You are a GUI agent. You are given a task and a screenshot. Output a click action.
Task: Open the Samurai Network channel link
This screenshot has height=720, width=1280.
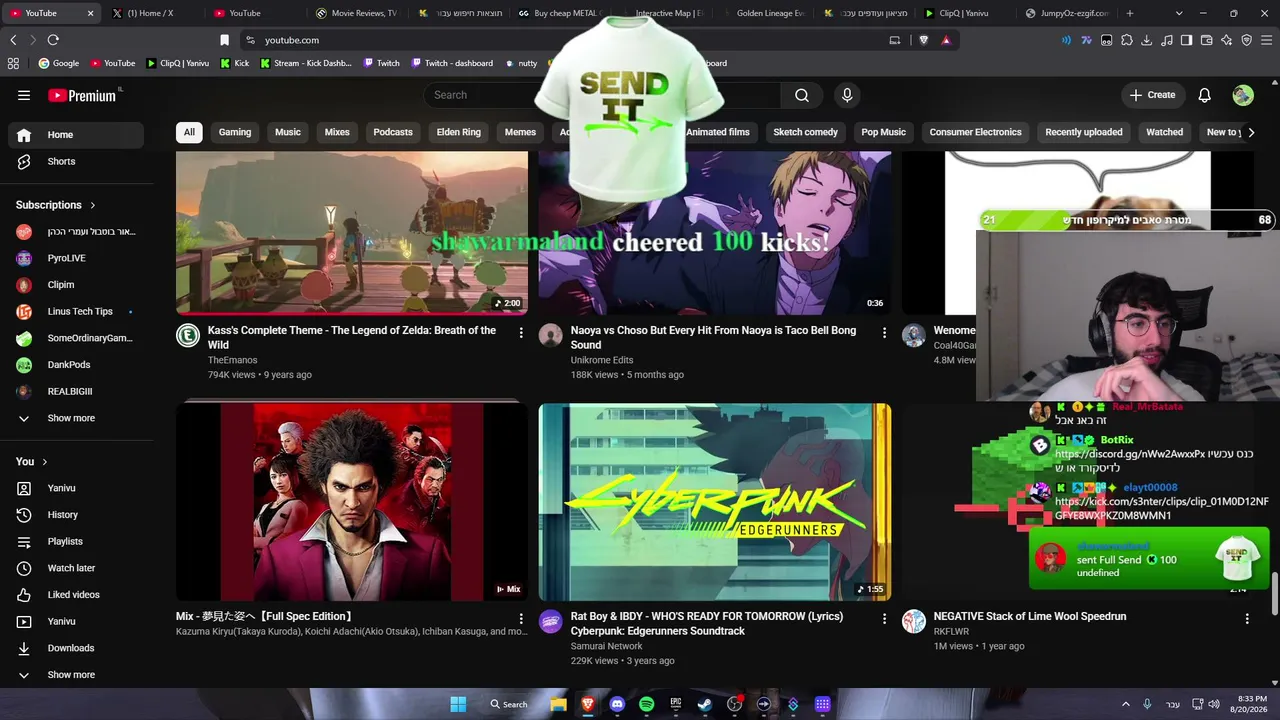point(607,646)
